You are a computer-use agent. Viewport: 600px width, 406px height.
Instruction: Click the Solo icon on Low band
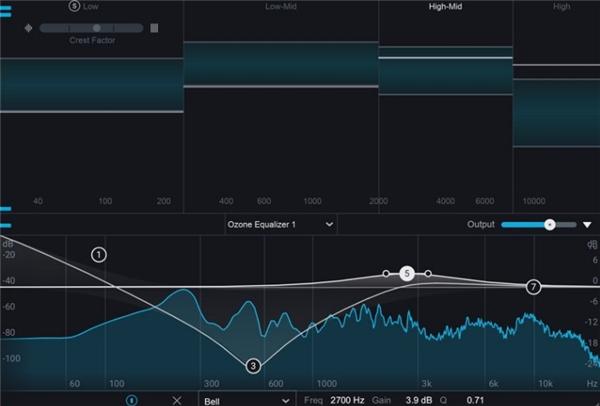[74, 6]
